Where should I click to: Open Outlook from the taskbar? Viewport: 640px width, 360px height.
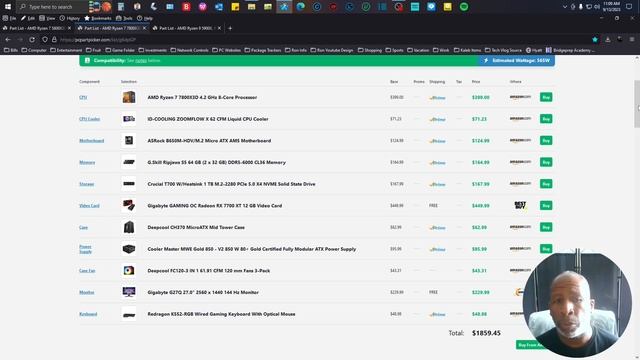pyautogui.click(x=219, y=7)
